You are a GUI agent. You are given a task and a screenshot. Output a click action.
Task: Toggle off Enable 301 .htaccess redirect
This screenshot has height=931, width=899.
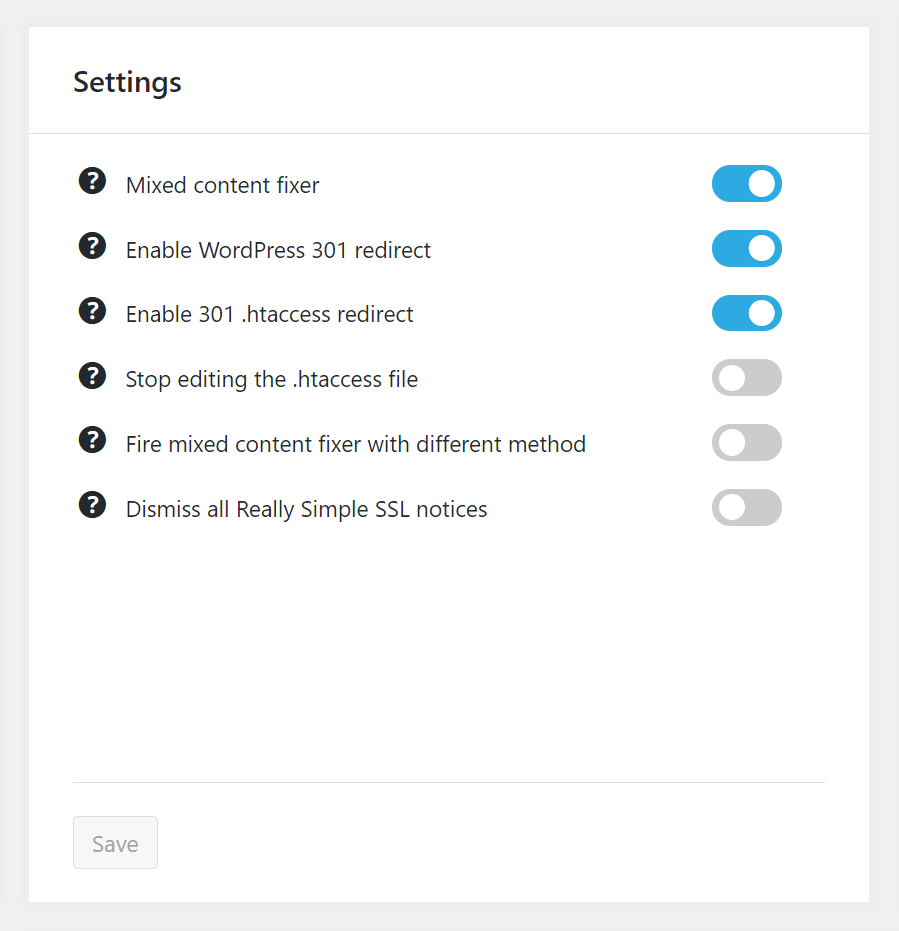coord(746,313)
